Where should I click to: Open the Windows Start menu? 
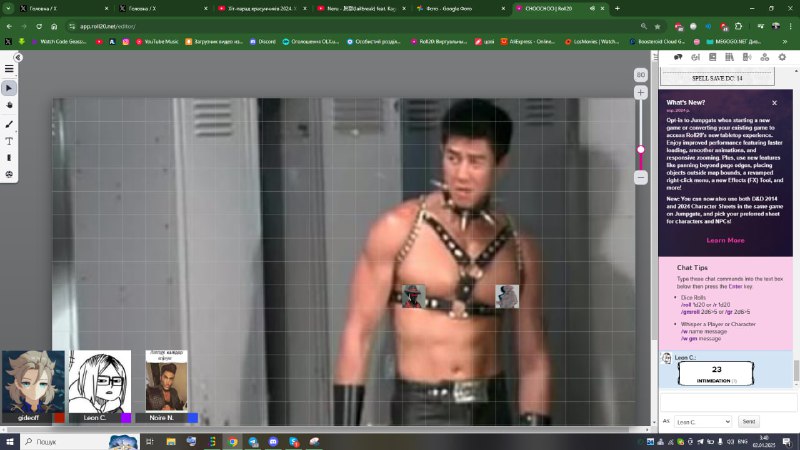coord(10,441)
